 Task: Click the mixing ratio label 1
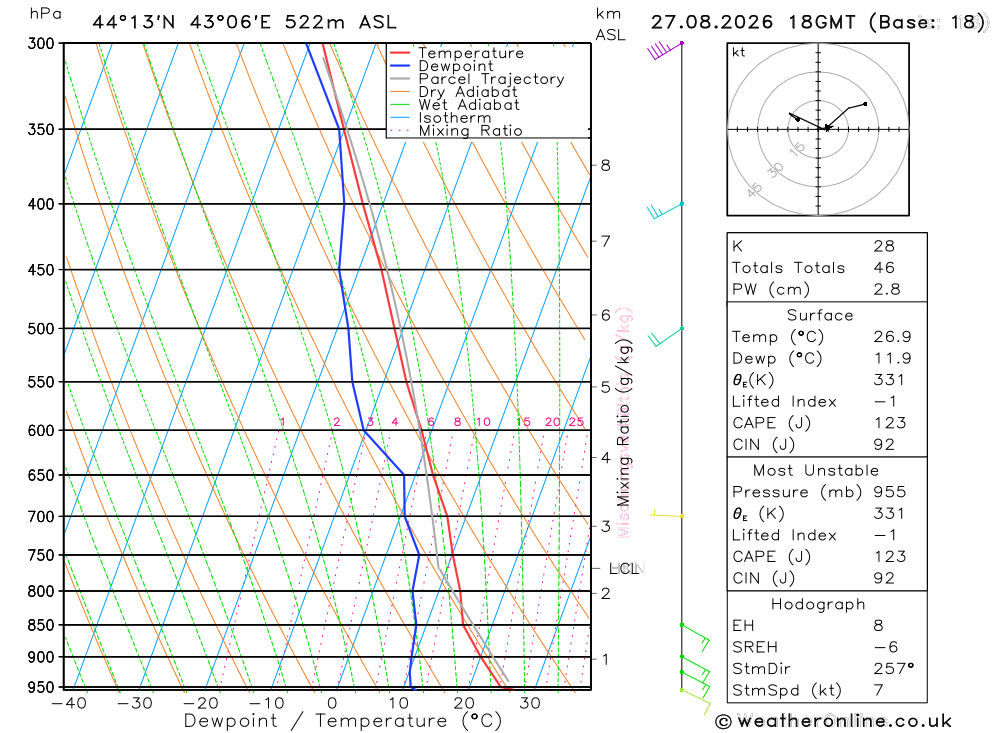[x=283, y=422]
